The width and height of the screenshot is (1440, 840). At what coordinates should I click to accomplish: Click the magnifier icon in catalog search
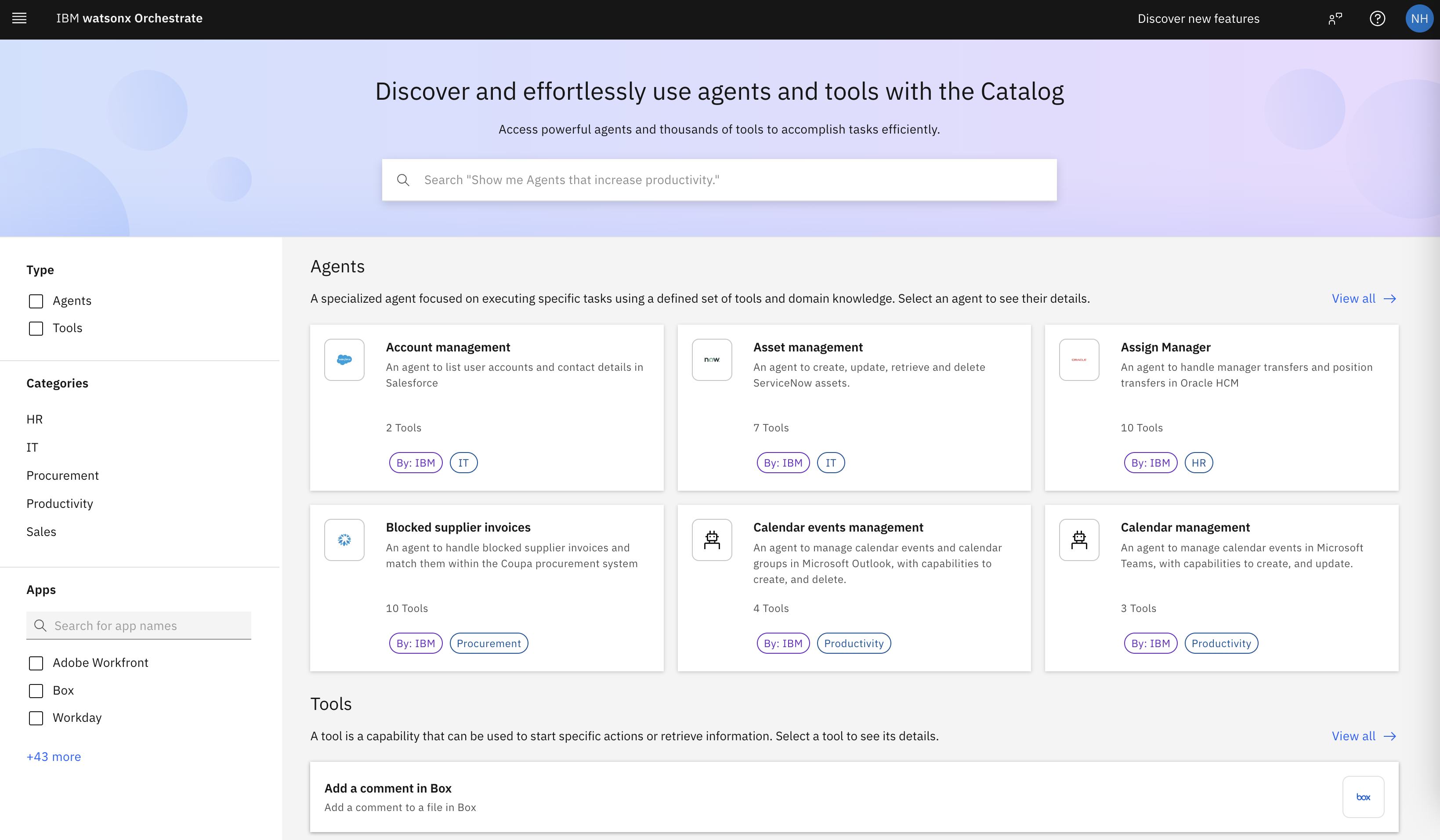coord(403,180)
